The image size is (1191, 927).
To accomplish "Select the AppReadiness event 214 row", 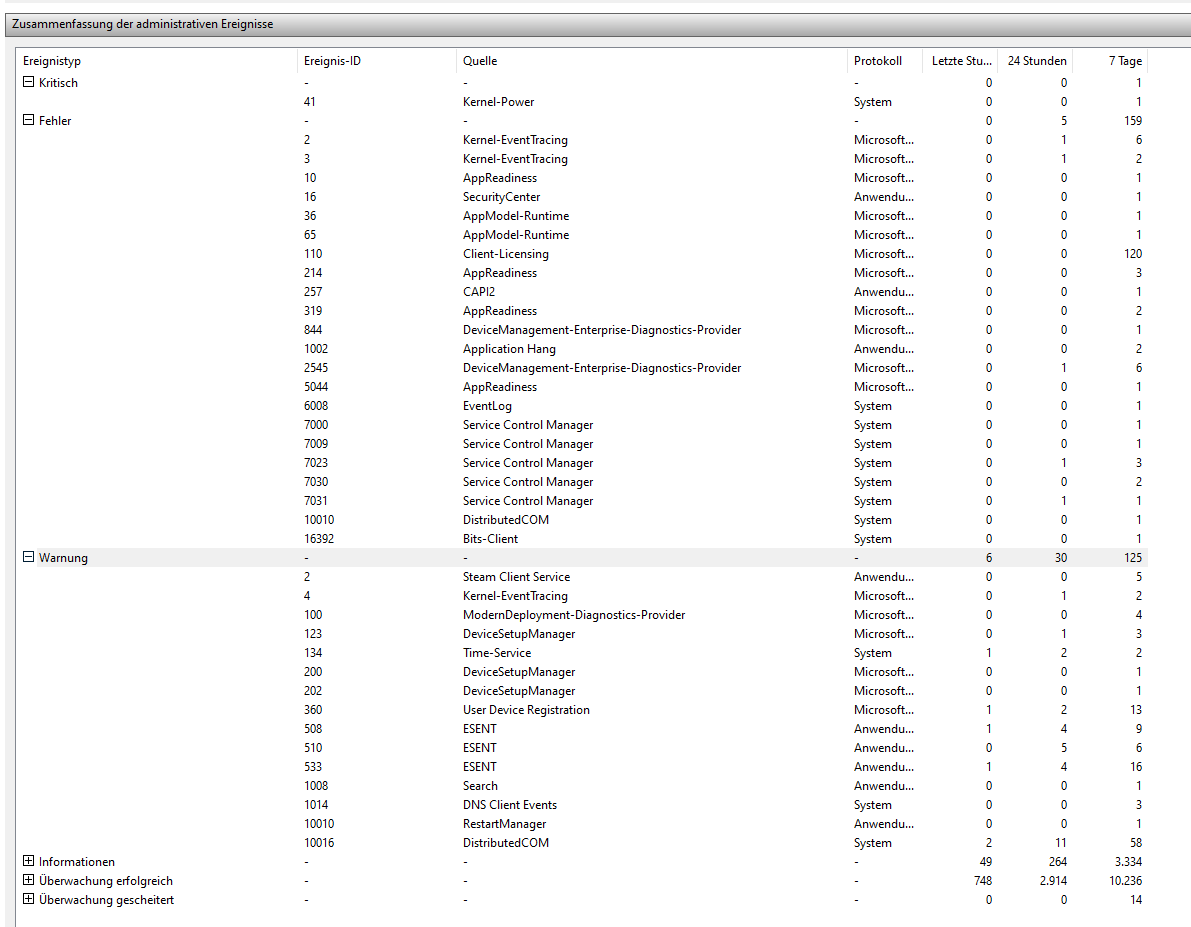I will tap(582, 273).
